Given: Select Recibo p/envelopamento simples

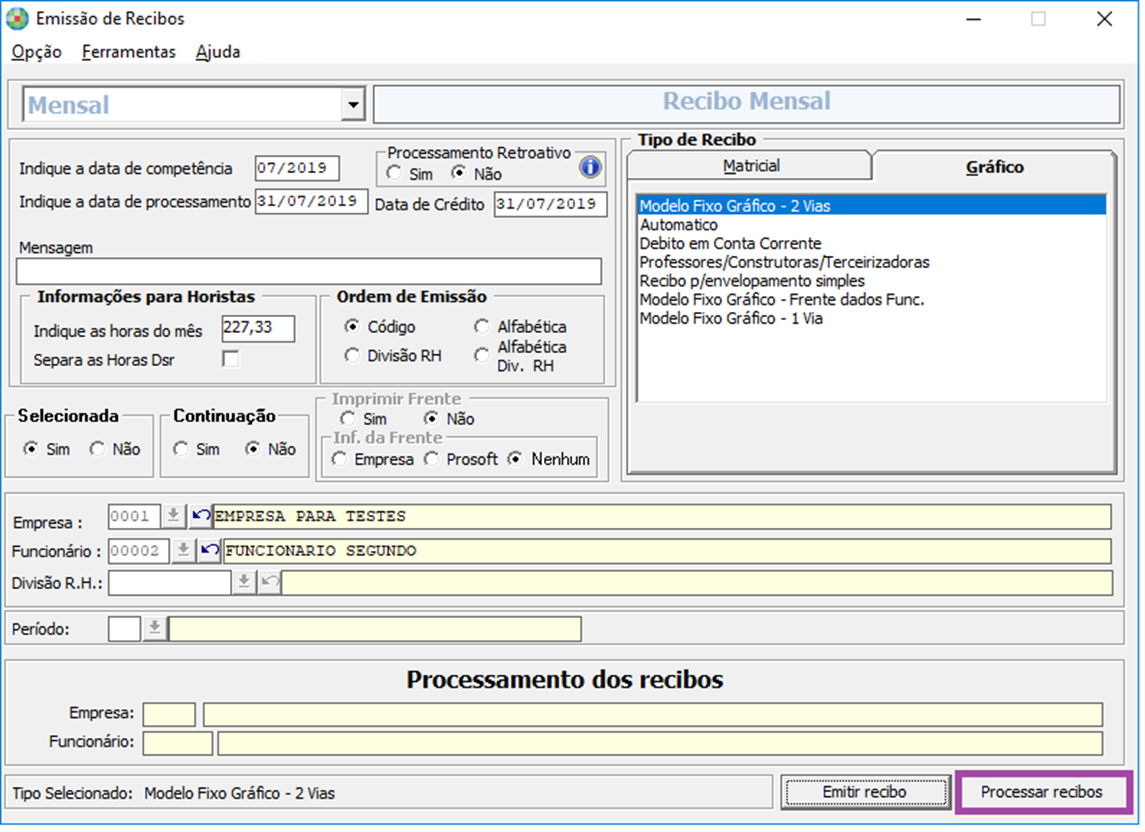Looking at the screenshot, I should [x=872, y=281].
